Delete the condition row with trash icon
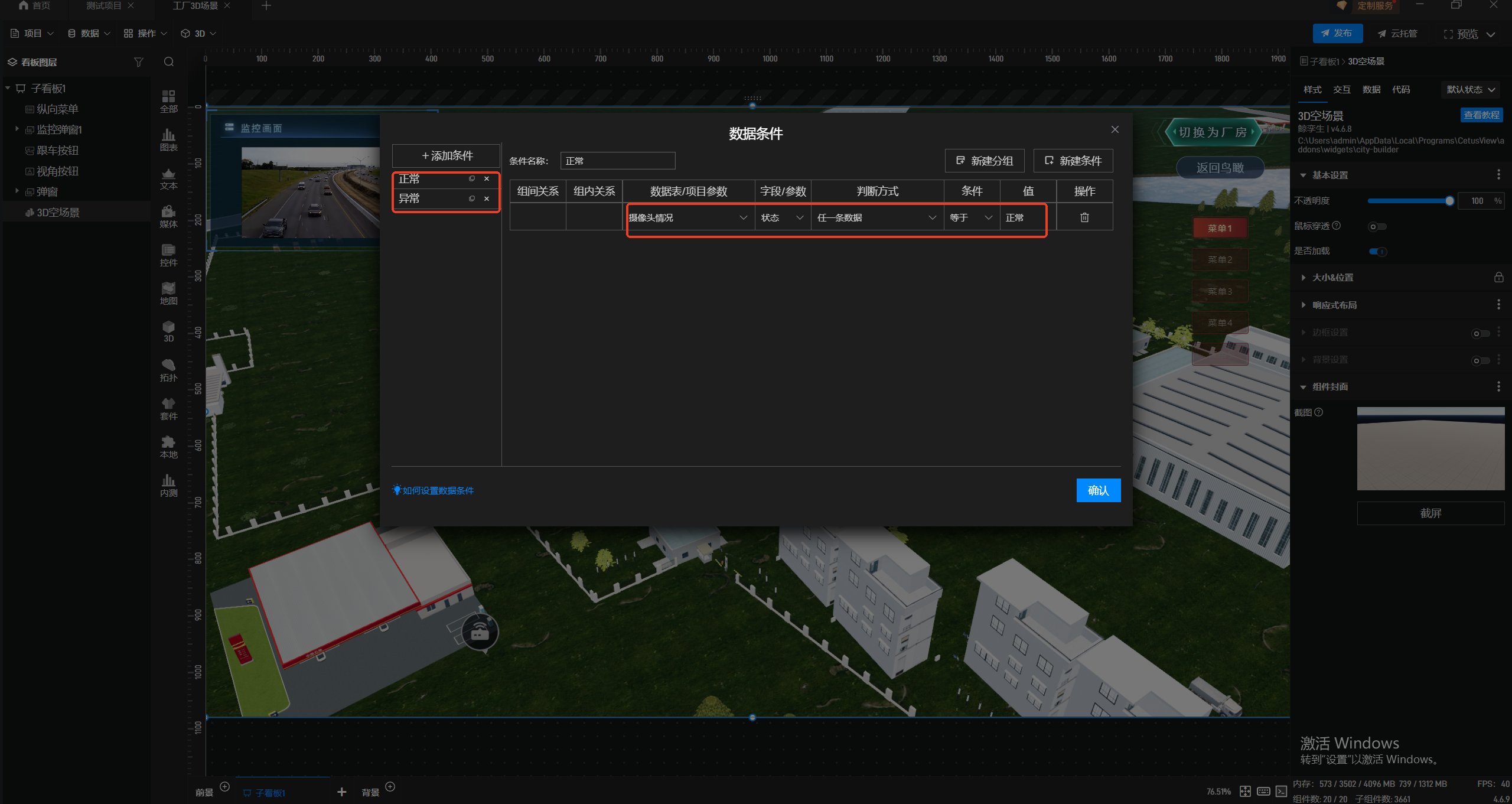This screenshot has height=804, width=1512. [1084, 217]
